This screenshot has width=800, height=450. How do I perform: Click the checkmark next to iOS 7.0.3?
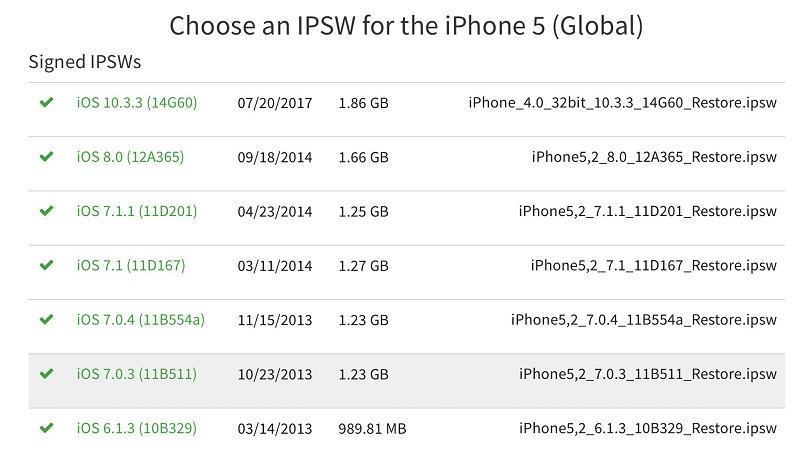coord(46,374)
